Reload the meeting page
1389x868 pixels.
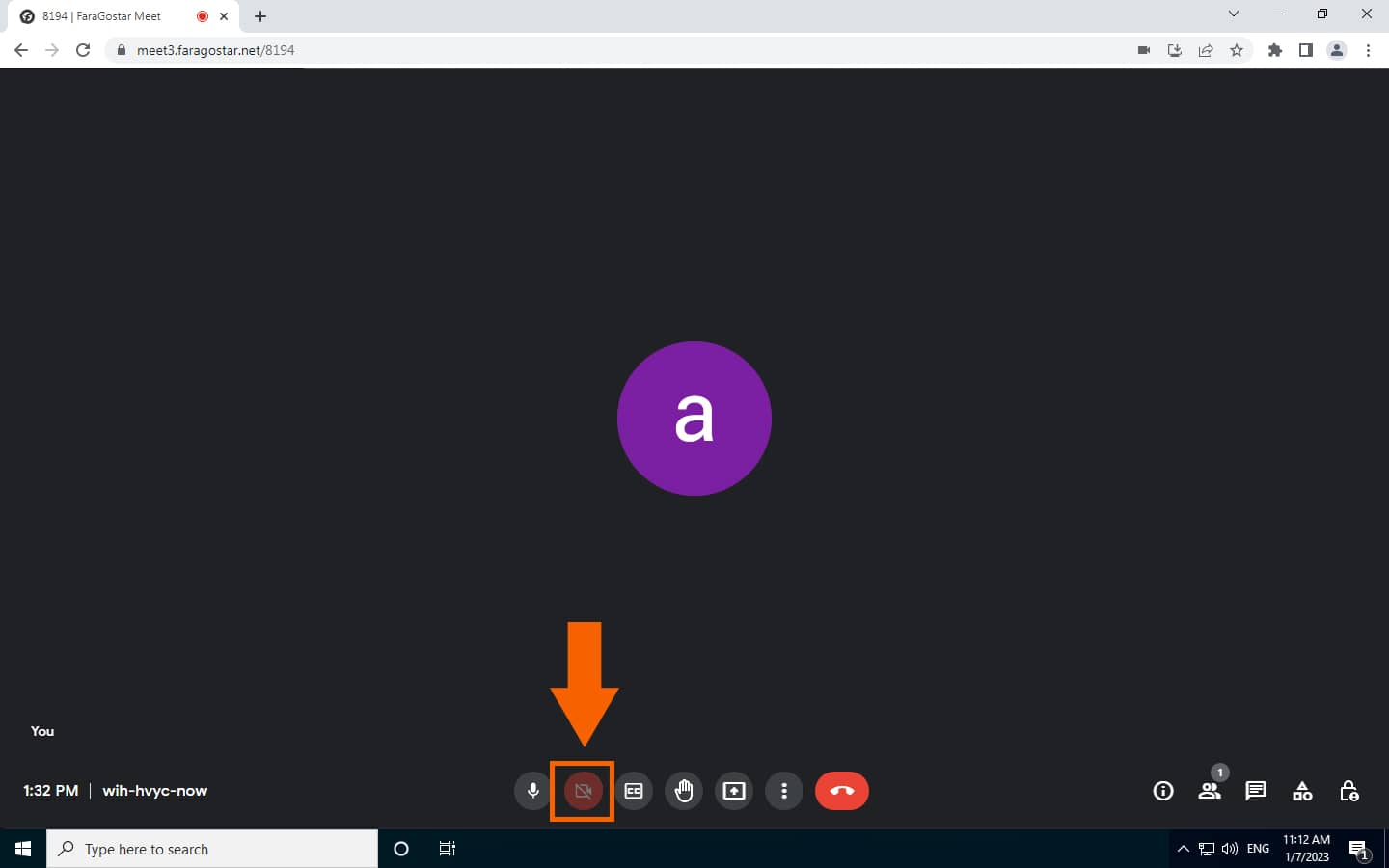(x=83, y=50)
